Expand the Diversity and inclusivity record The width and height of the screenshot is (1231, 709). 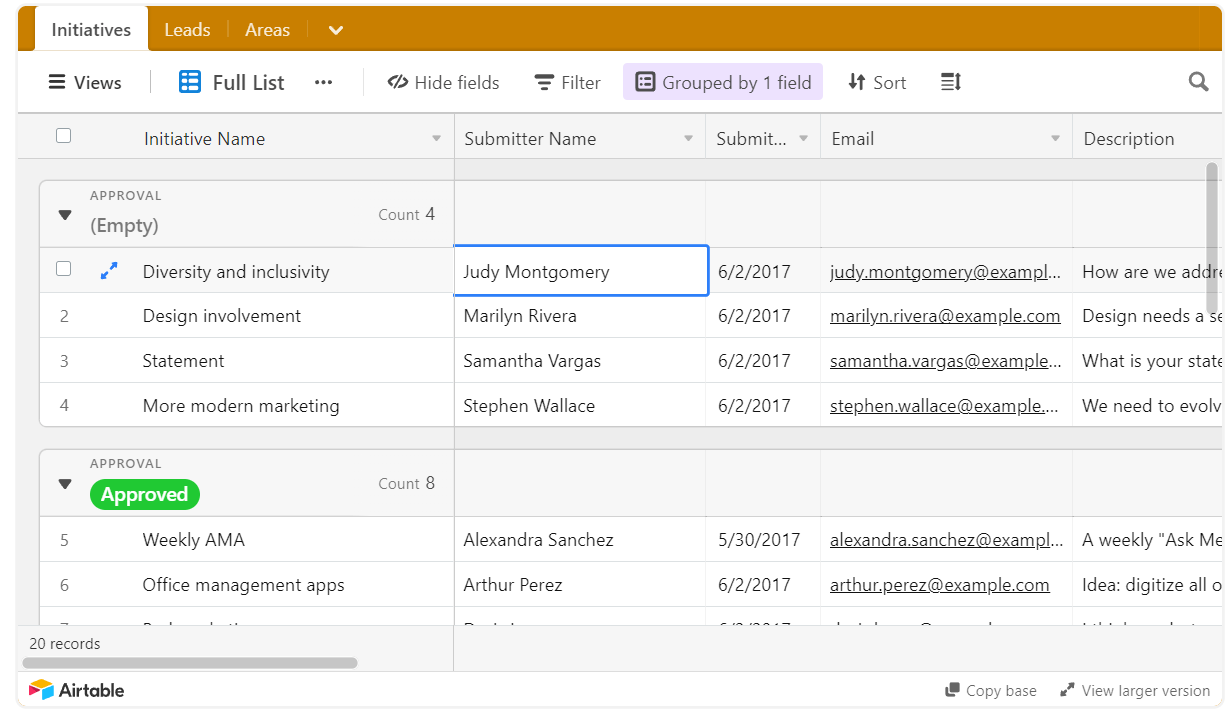pos(109,270)
